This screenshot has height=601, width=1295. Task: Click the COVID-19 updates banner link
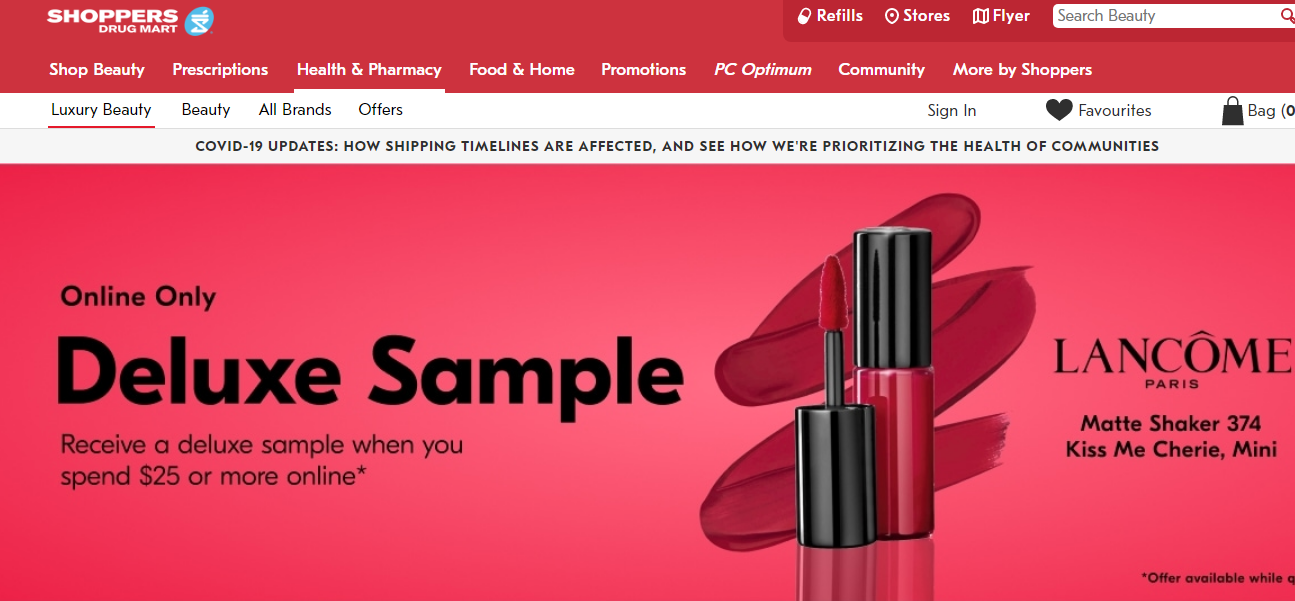(677, 146)
